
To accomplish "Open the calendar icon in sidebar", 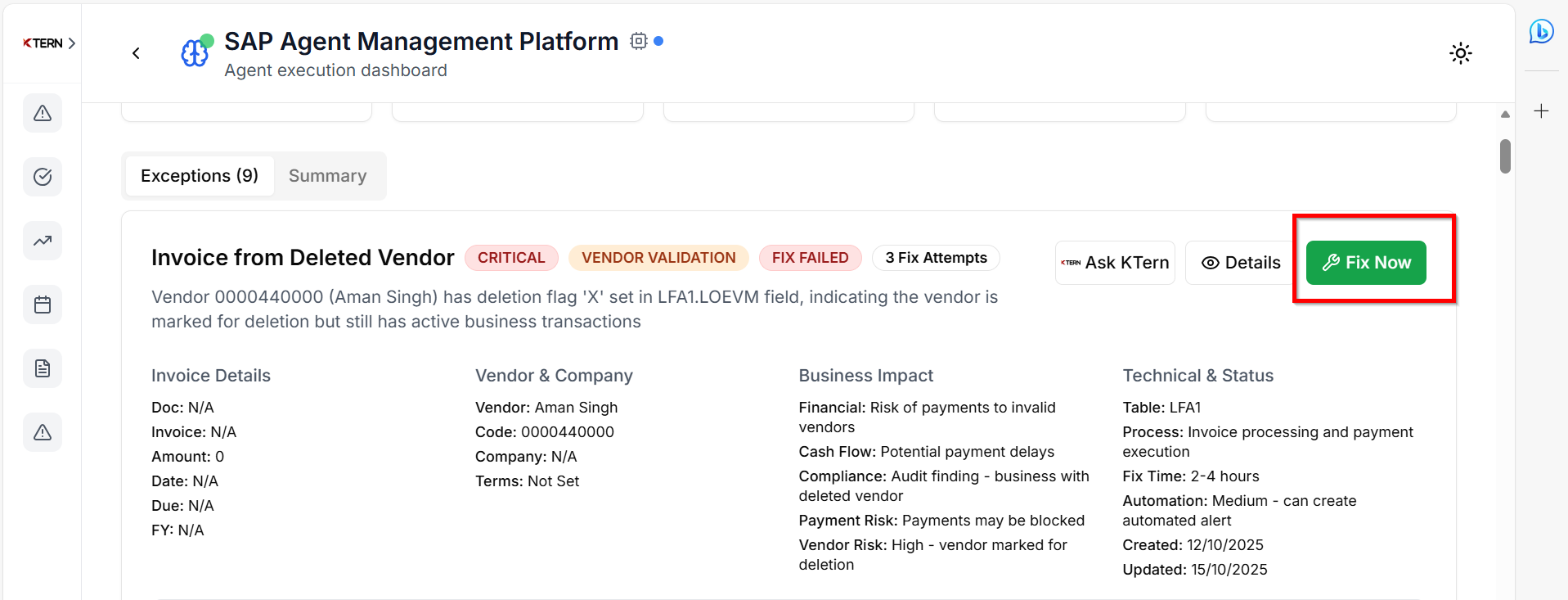I will tap(43, 305).
